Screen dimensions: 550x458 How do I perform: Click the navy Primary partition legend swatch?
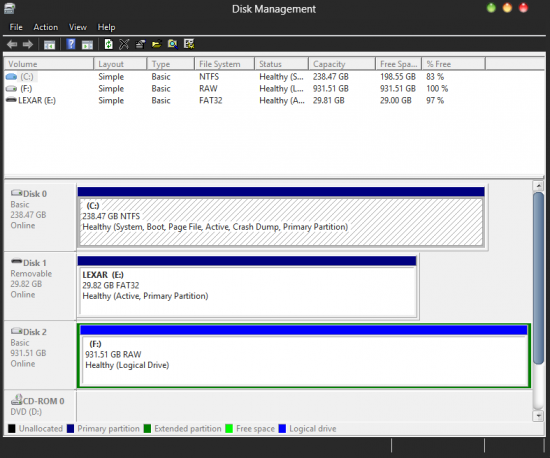tap(71, 429)
